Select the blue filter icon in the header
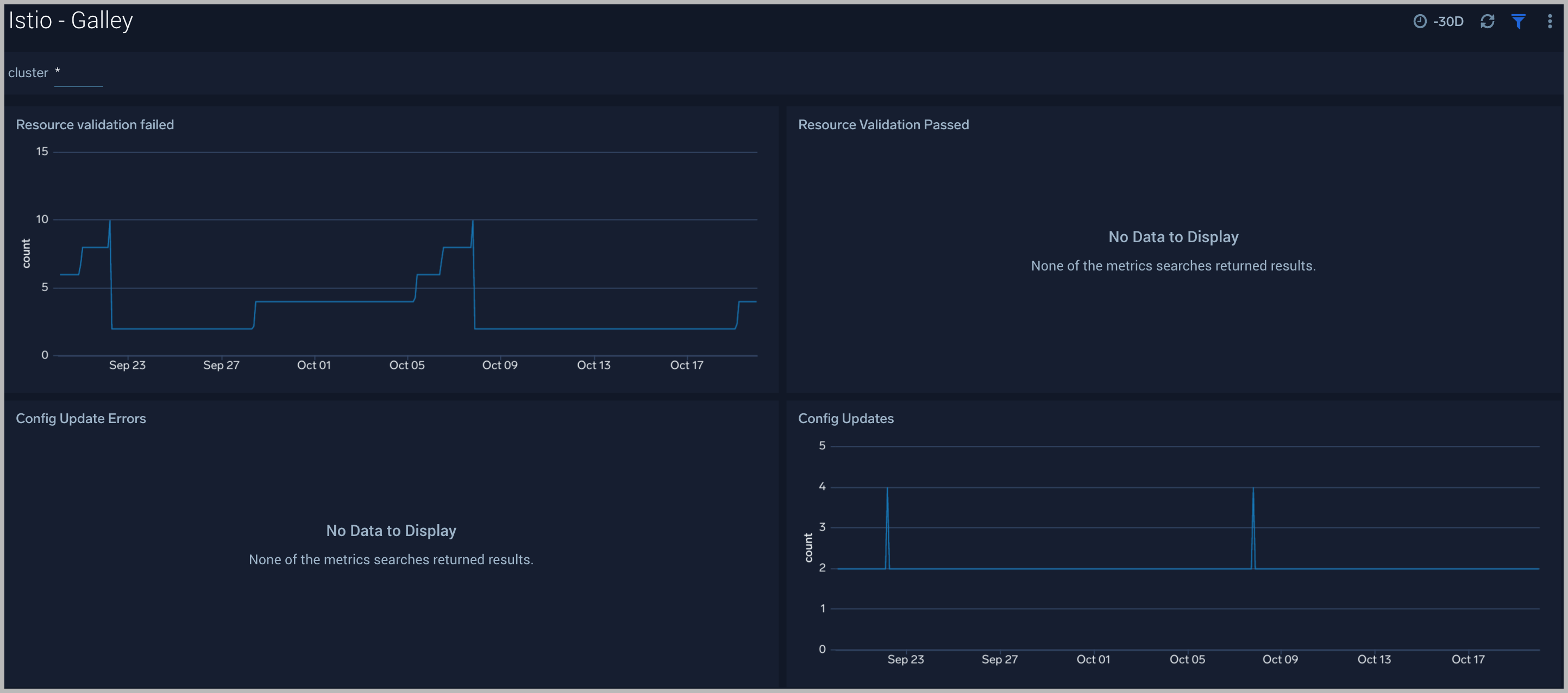 (1518, 21)
